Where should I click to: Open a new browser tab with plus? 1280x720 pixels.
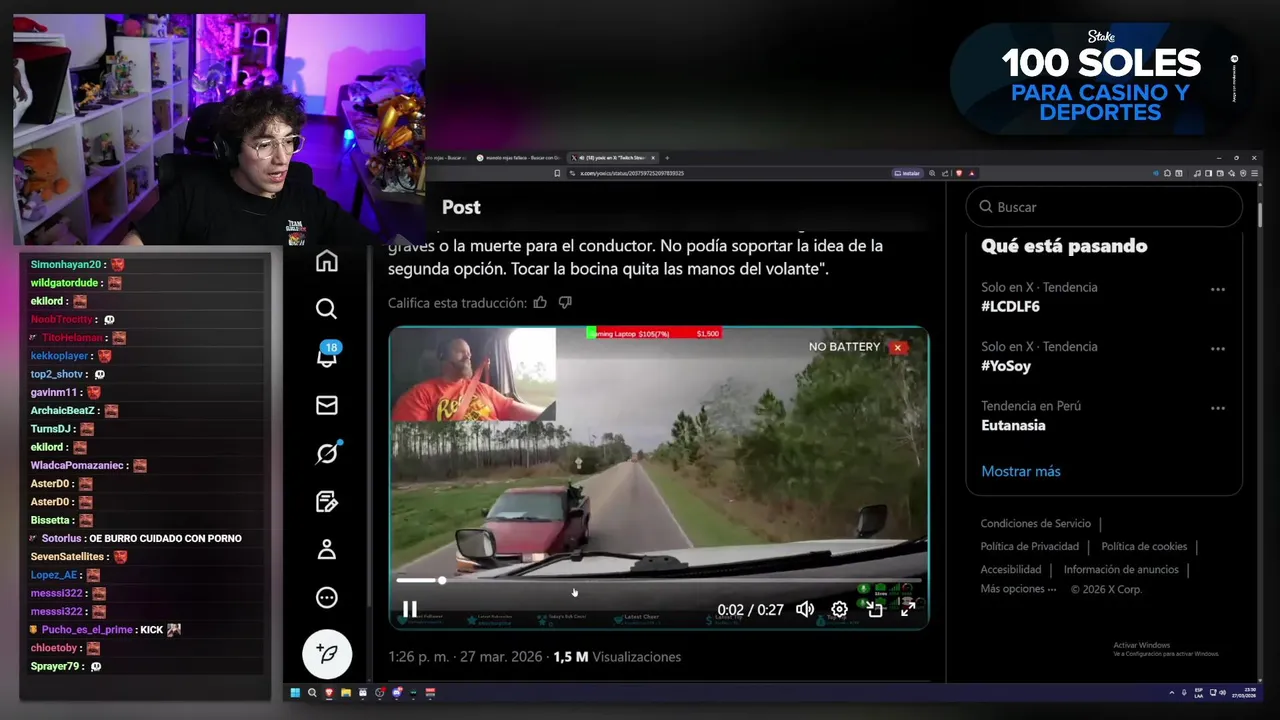(667, 158)
